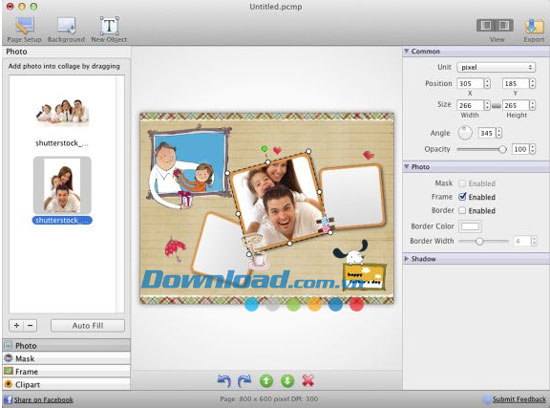
Task: Open the Border Color swatch
Action: [x=470, y=226]
